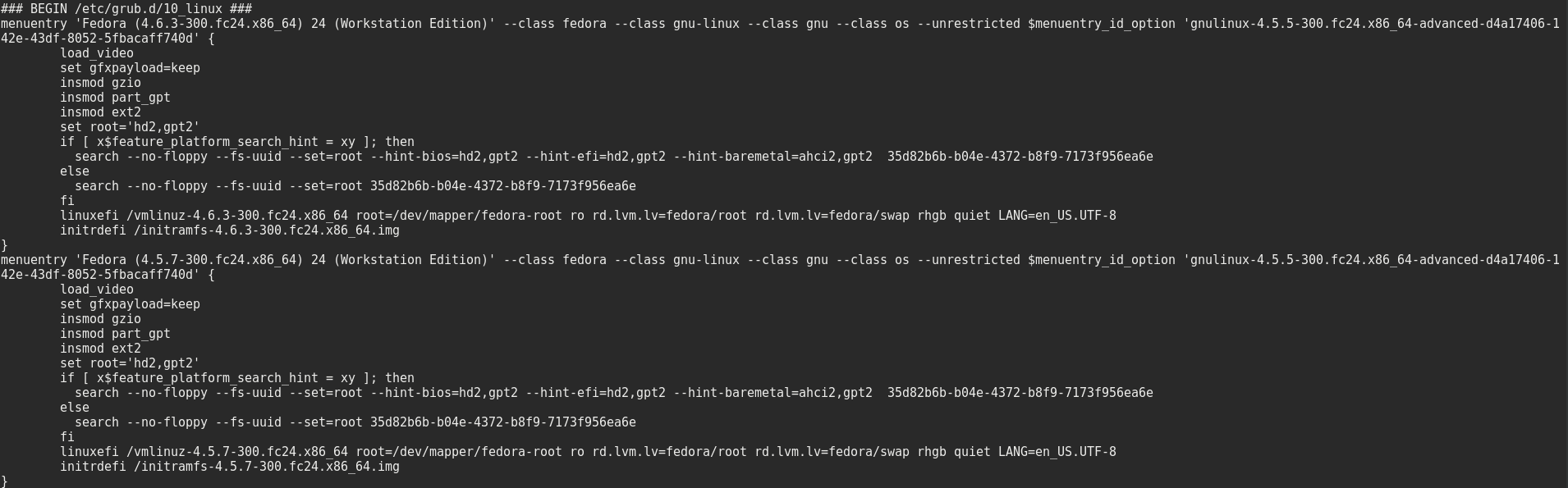The width and height of the screenshot is (1568, 488).
Task: Click the second 'insmod part_gpt' line
Action: pos(115,334)
